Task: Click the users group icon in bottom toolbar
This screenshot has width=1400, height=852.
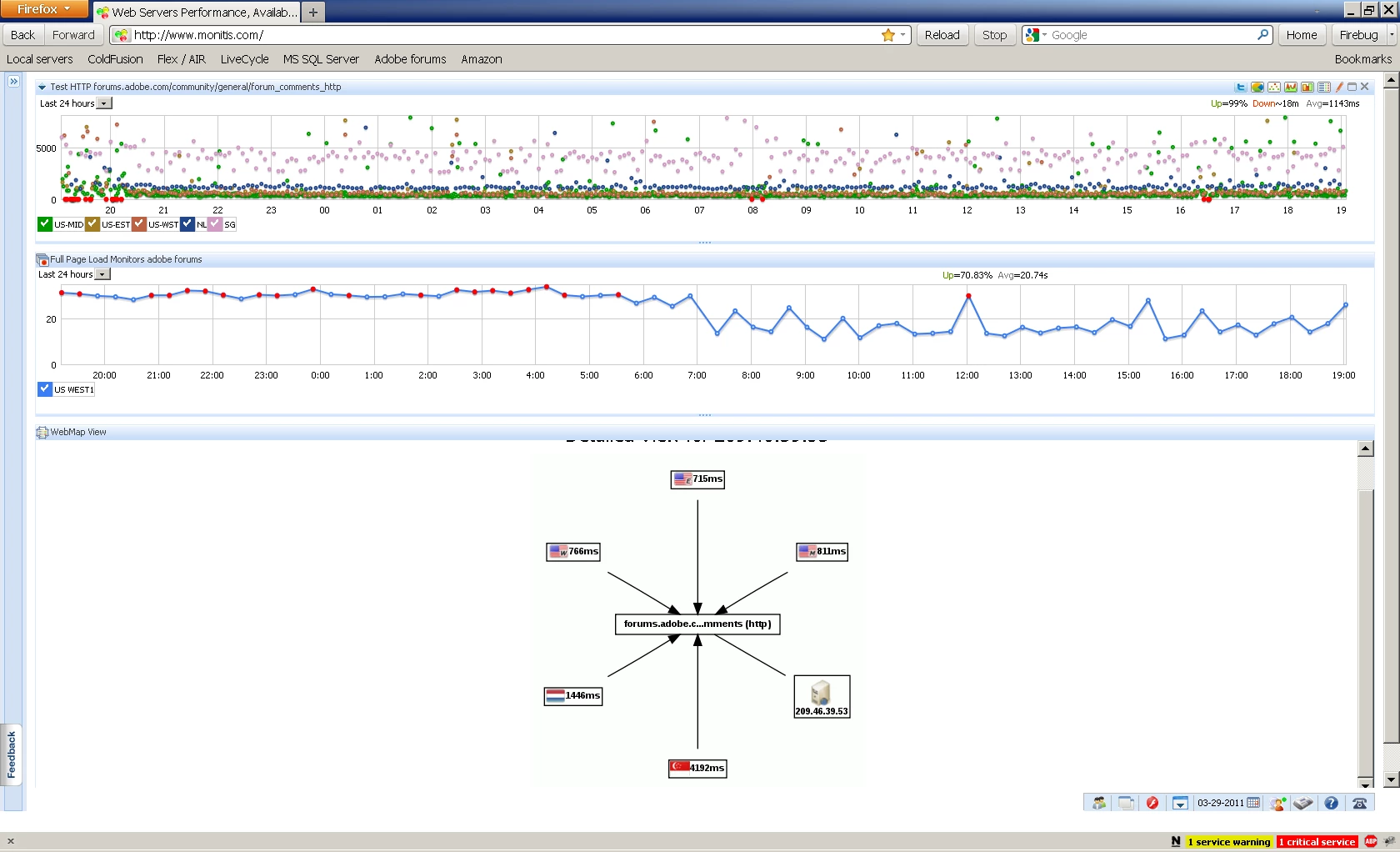Action: point(1099,803)
